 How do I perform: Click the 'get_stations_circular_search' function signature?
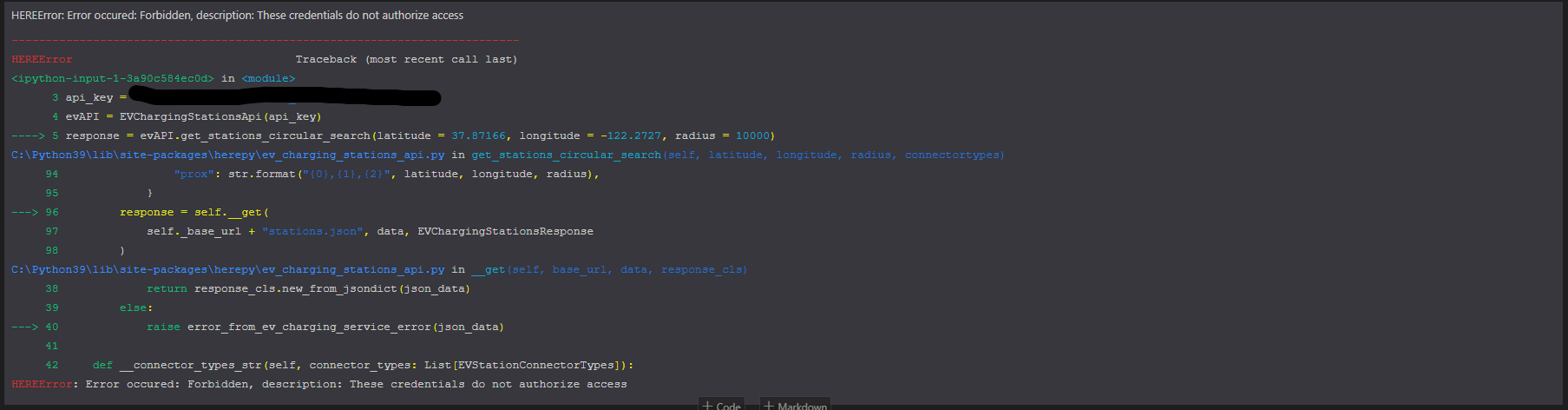[738, 155]
